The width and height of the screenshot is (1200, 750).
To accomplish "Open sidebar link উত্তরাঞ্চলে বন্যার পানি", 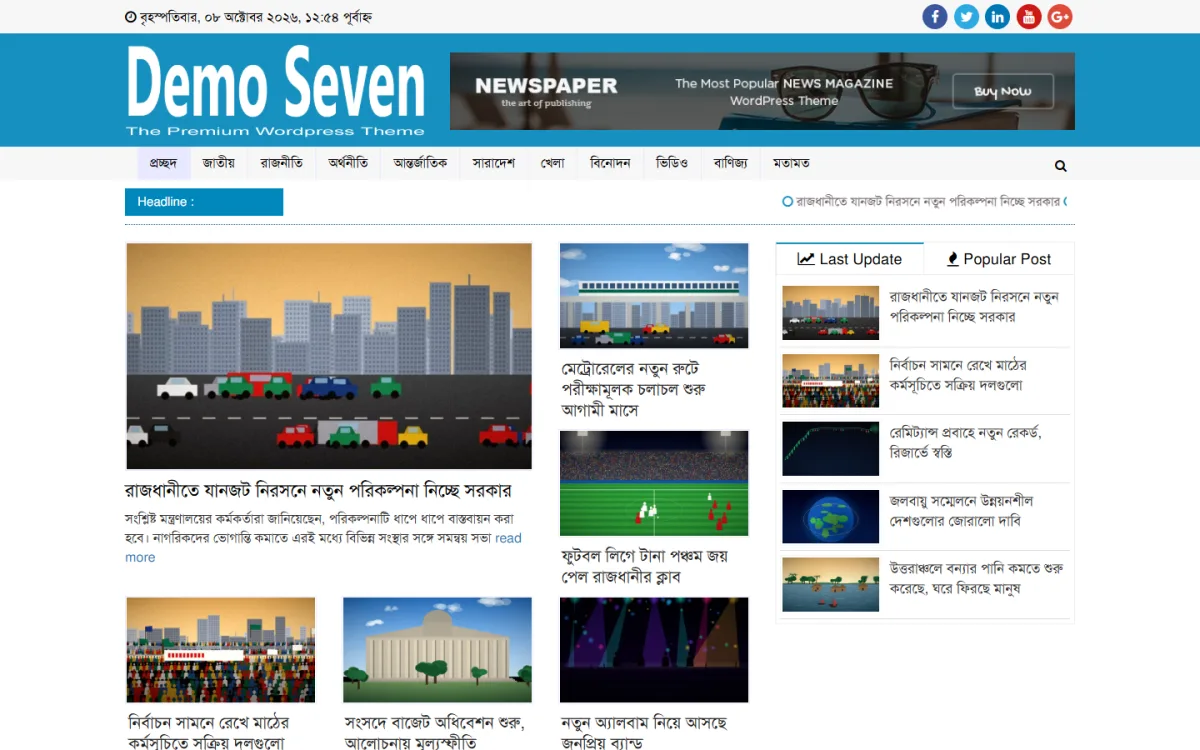I will tap(976, 578).
